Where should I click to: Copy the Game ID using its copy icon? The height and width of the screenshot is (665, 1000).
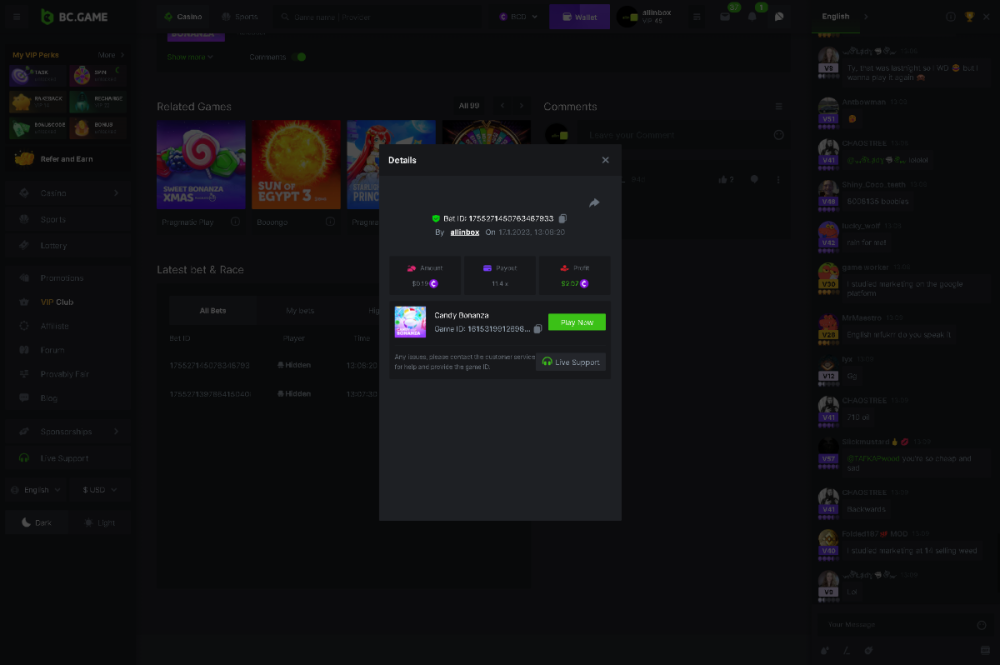[x=538, y=328]
